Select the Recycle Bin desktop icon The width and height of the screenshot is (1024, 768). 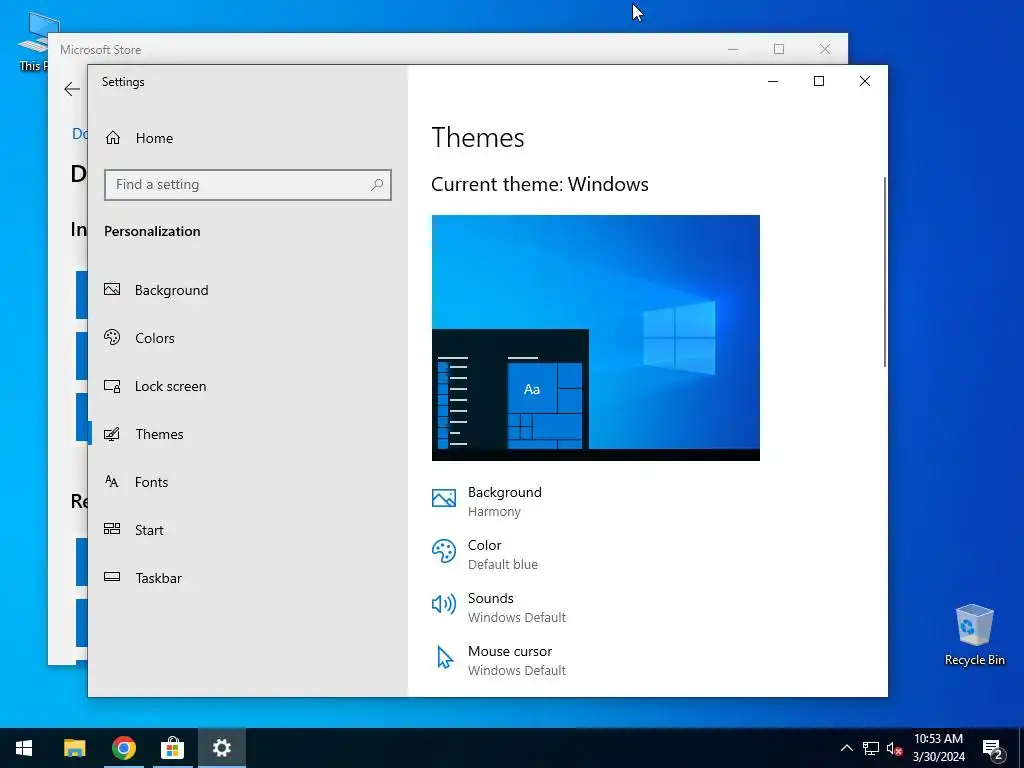point(974,635)
